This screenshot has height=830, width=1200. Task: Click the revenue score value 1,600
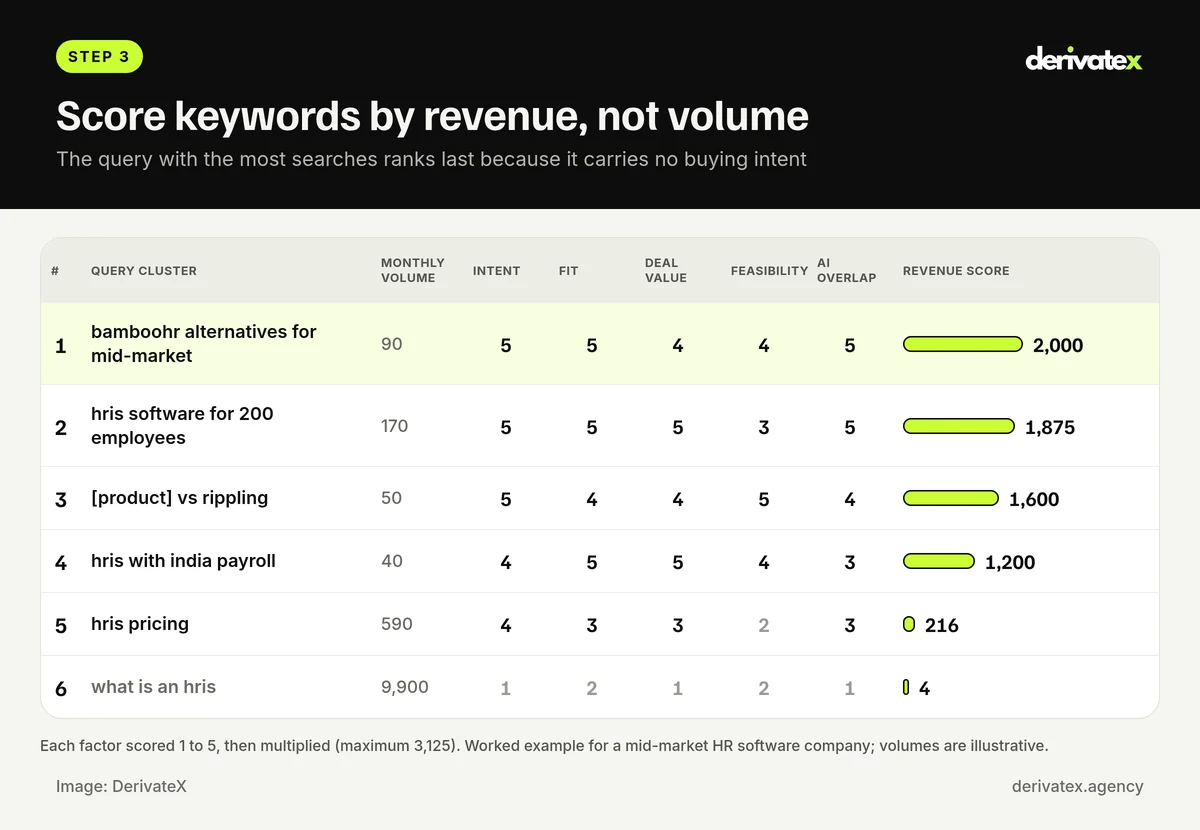[1034, 499]
